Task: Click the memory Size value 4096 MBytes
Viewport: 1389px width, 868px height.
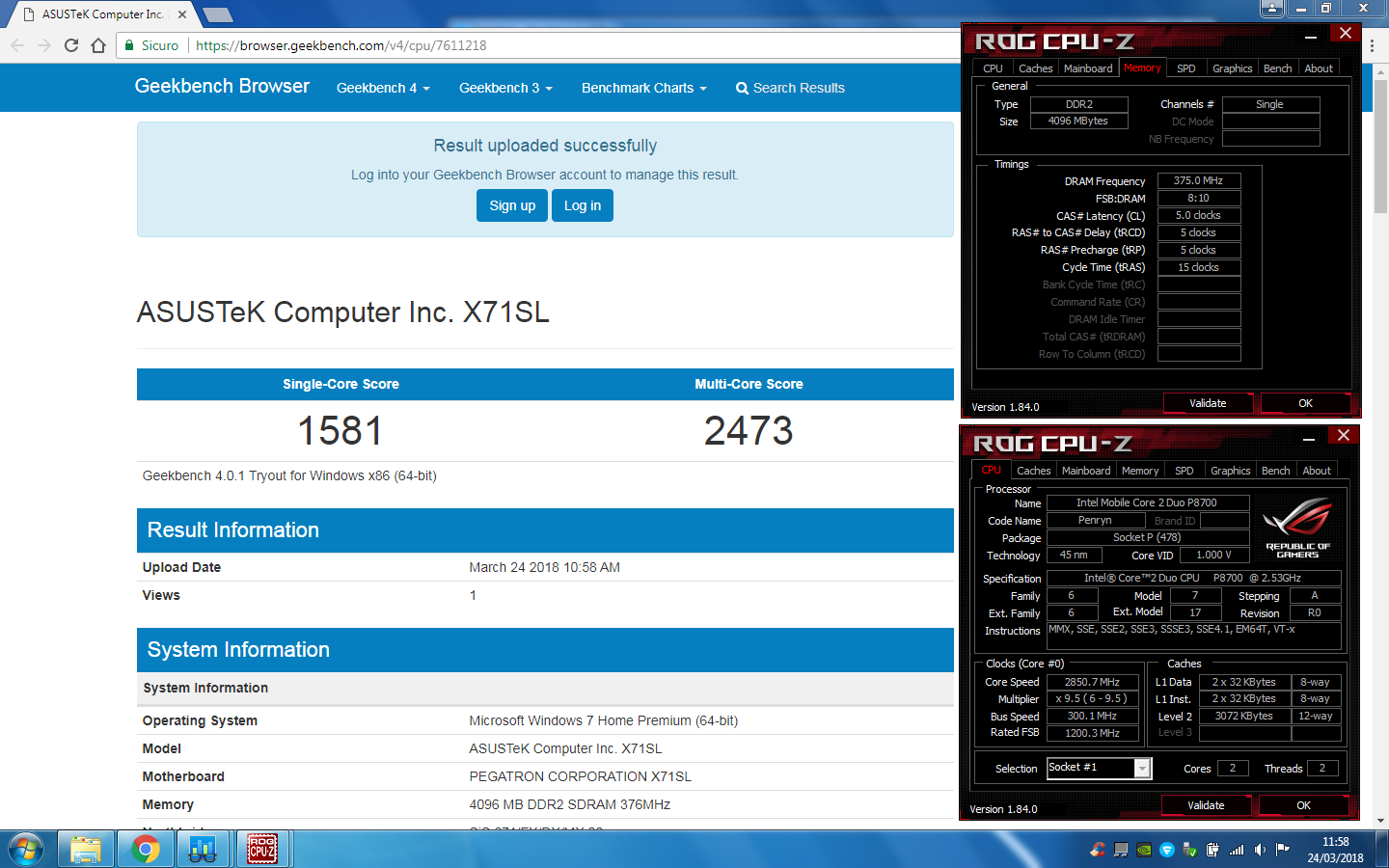Action: click(1078, 121)
